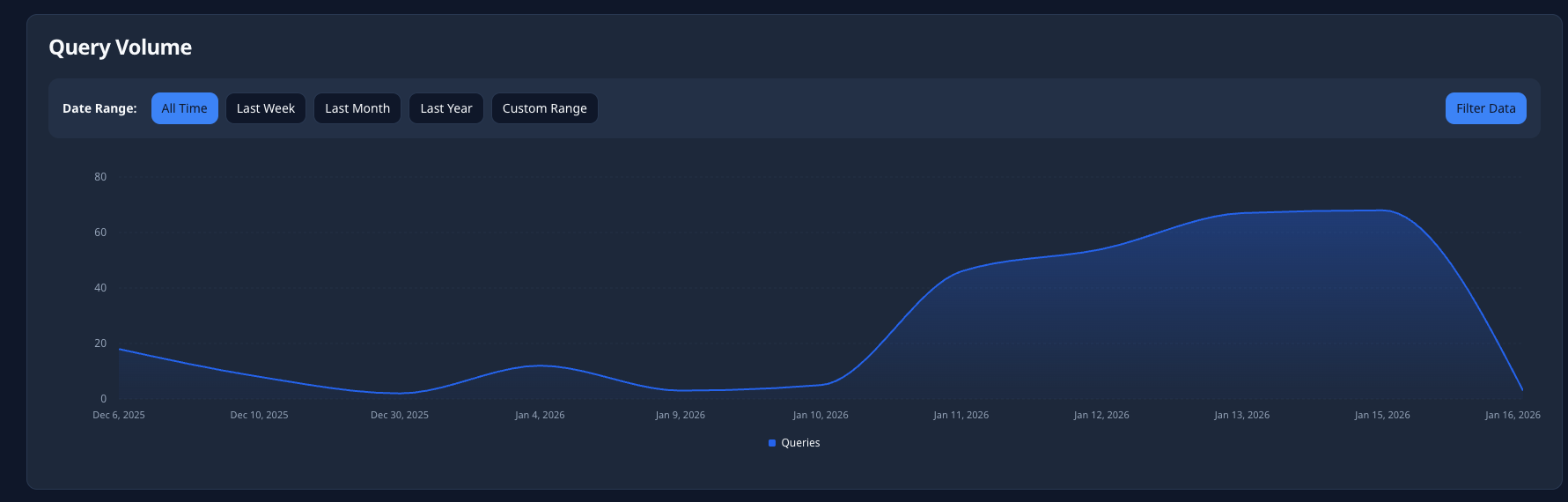Select the Jan 12, 2026 axis label
Image resolution: width=1568 pixels, height=502 pixels.
point(1101,415)
